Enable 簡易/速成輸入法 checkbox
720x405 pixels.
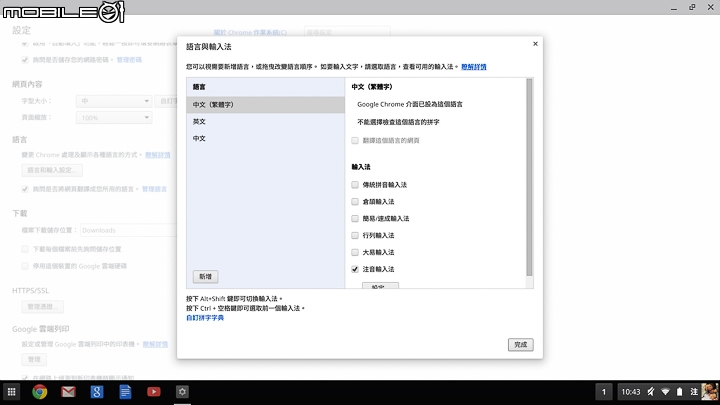[x=355, y=219]
